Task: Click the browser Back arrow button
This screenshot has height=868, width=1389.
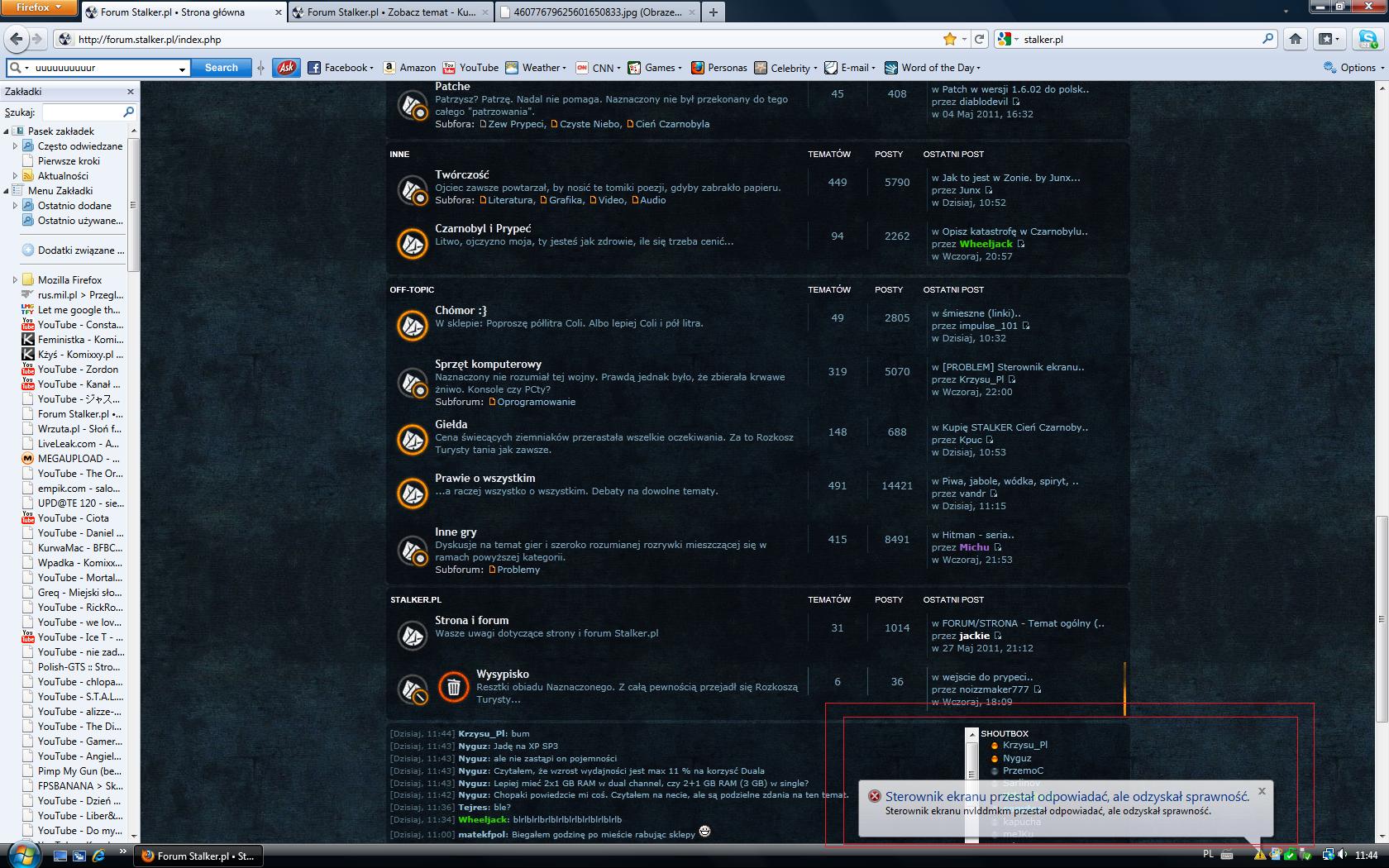Action: point(16,39)
